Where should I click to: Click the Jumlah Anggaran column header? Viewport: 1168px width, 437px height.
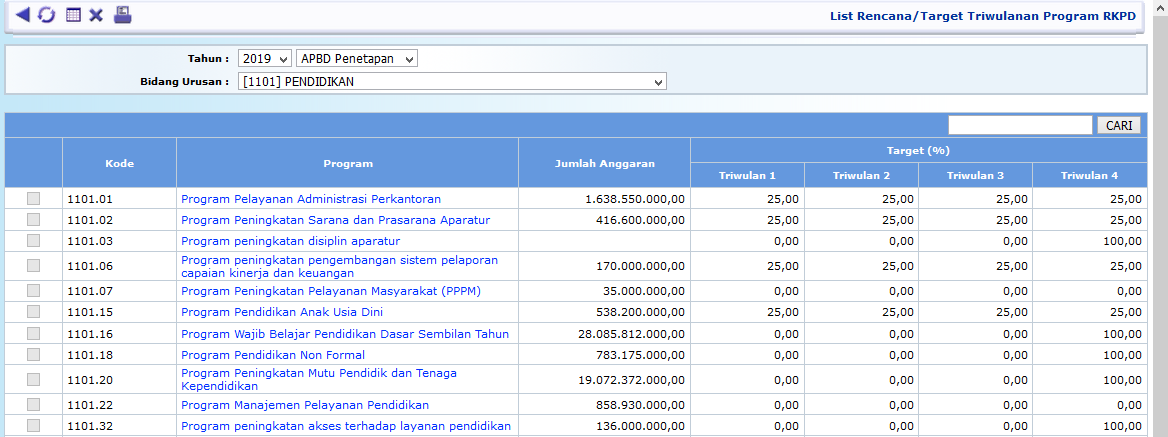pyautogui.click(x=604, y=163)
